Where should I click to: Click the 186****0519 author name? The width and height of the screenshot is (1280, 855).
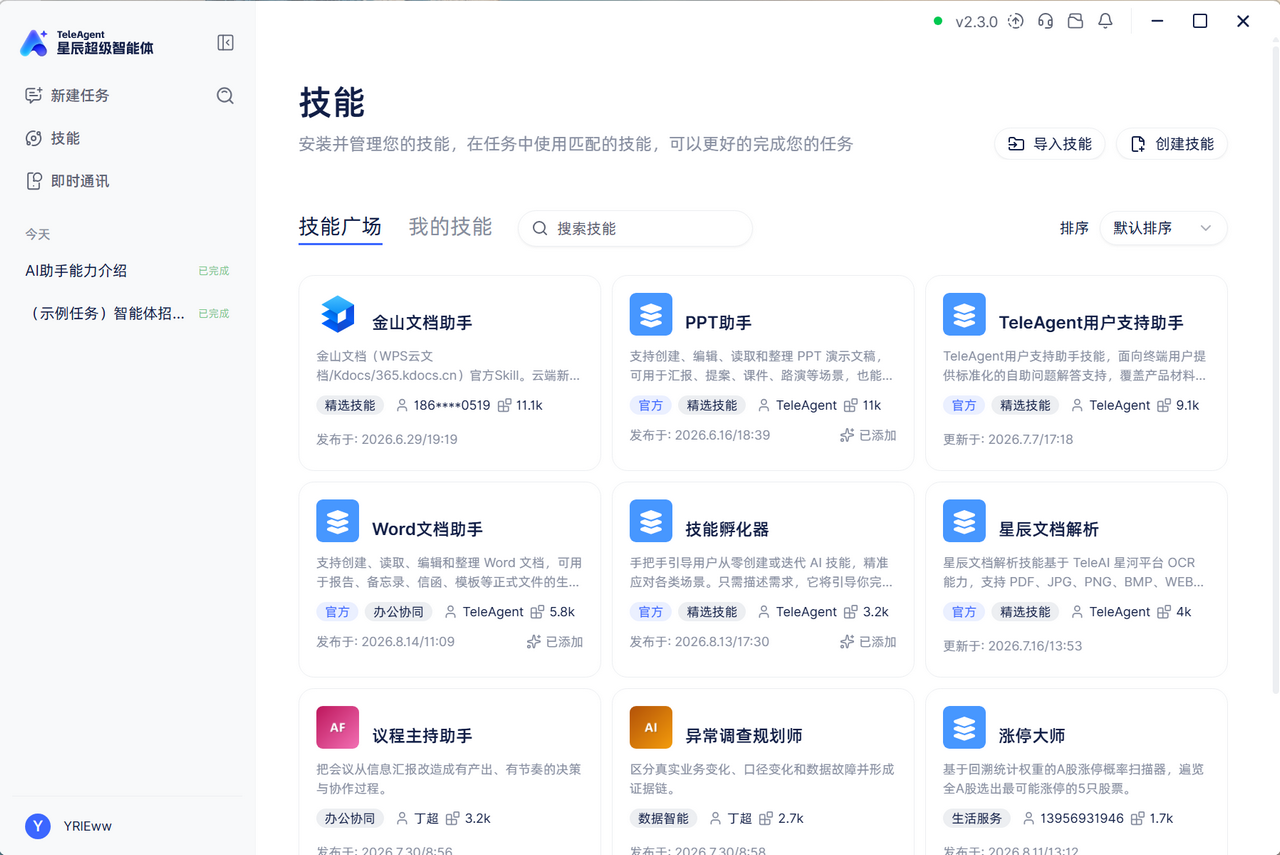[x=452, y=405]
